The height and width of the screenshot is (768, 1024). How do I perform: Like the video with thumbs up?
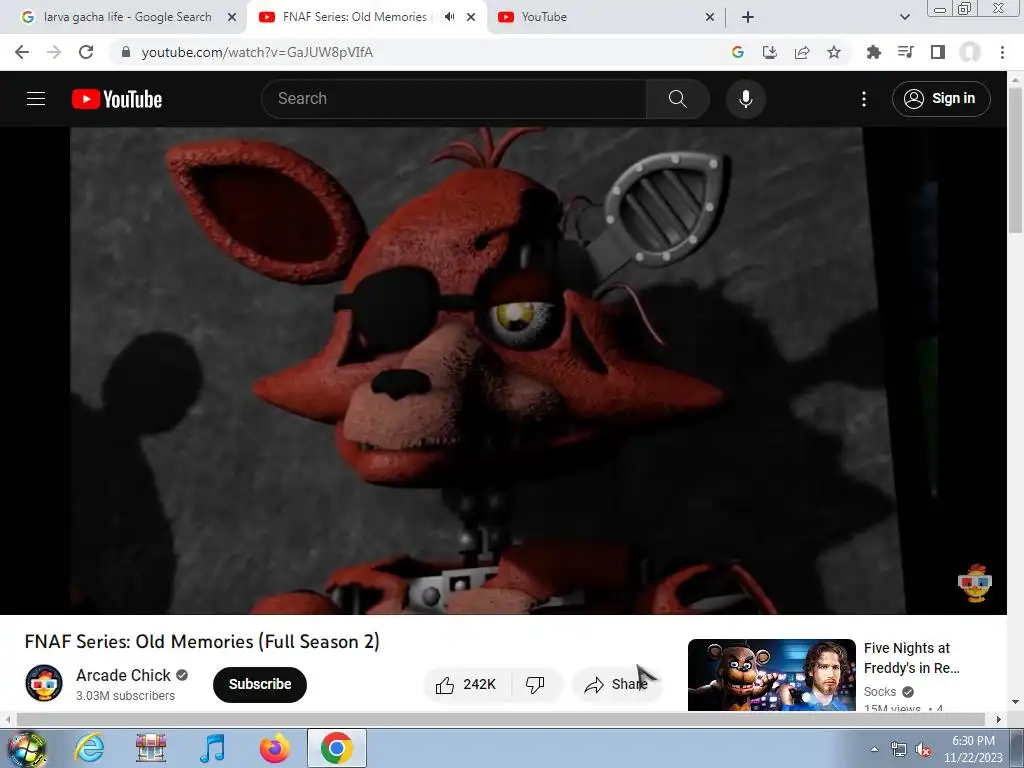[466, 684]
